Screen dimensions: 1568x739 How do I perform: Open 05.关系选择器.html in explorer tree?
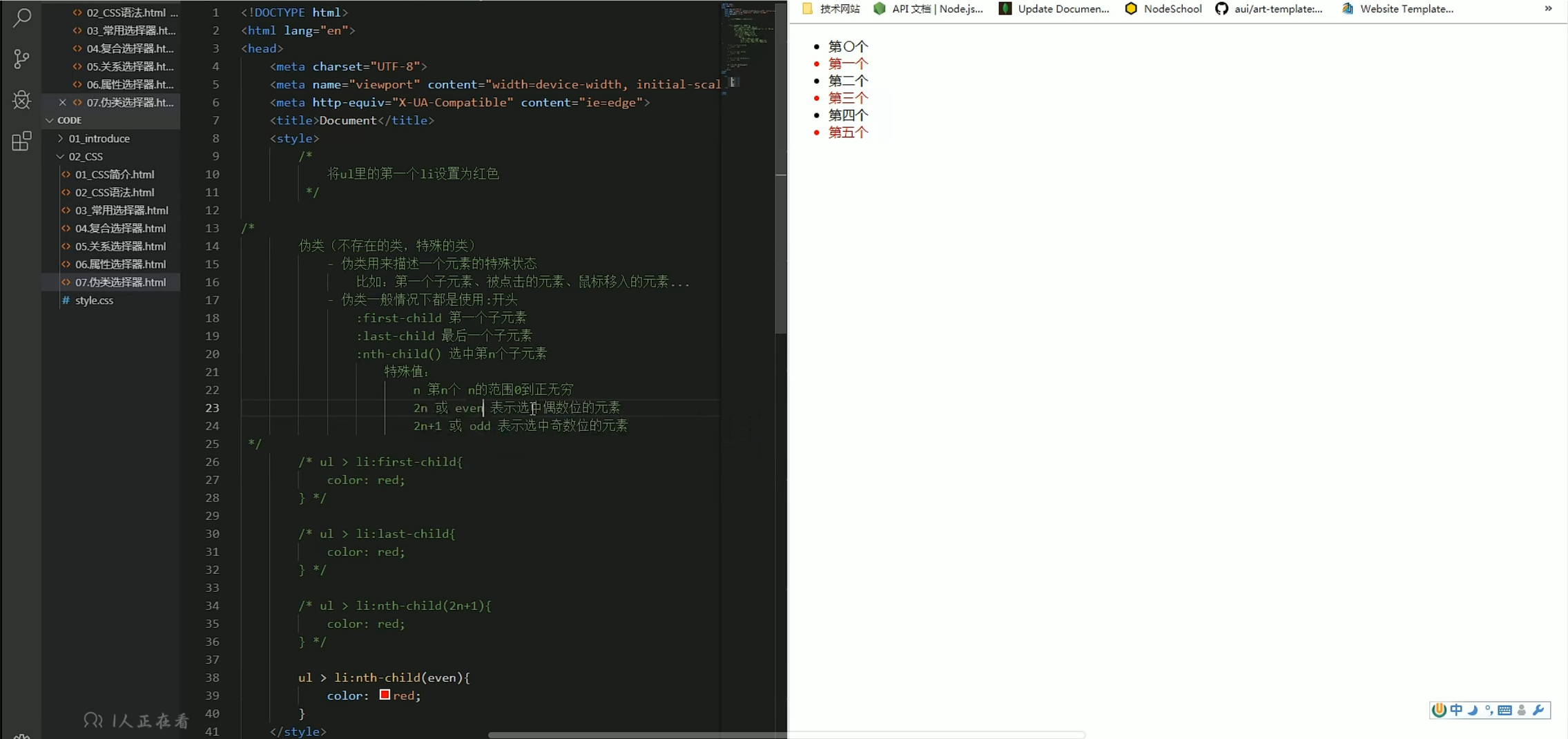coord(110,246)
